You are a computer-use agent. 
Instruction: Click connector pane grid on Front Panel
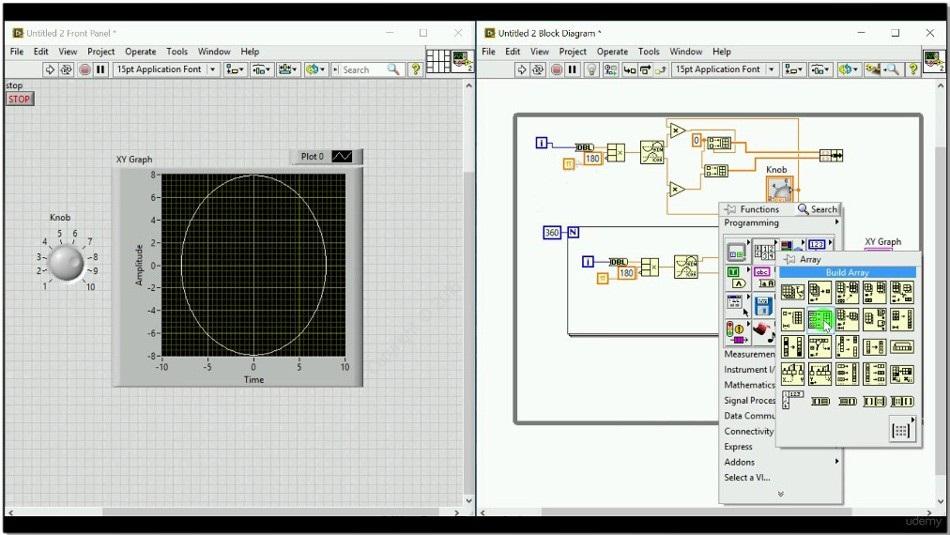point(438,61)
